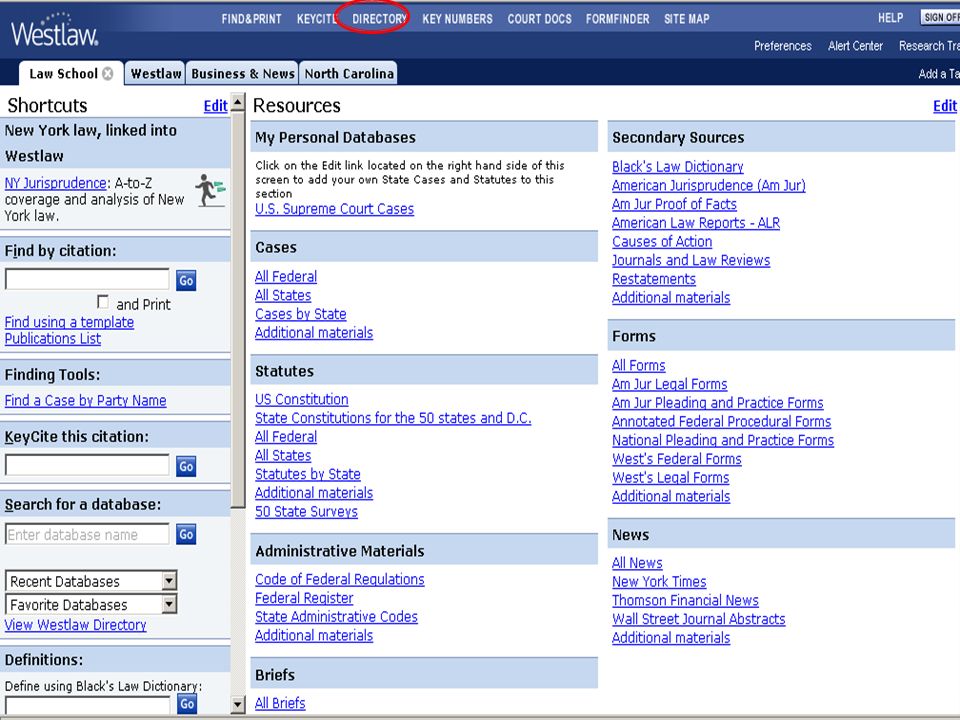
Task: Open Find using a template link
Action: point(69,322)
